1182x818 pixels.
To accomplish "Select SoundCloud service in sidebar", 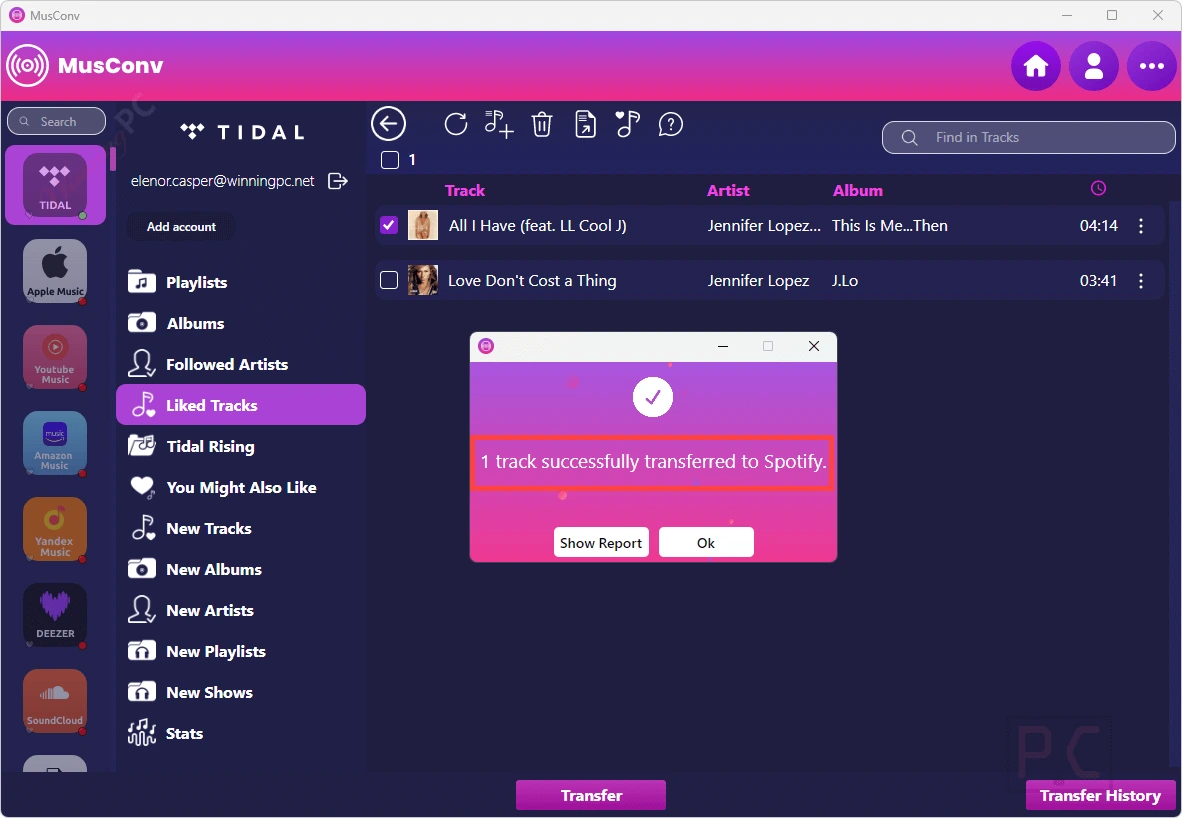I will click(55, 700).
